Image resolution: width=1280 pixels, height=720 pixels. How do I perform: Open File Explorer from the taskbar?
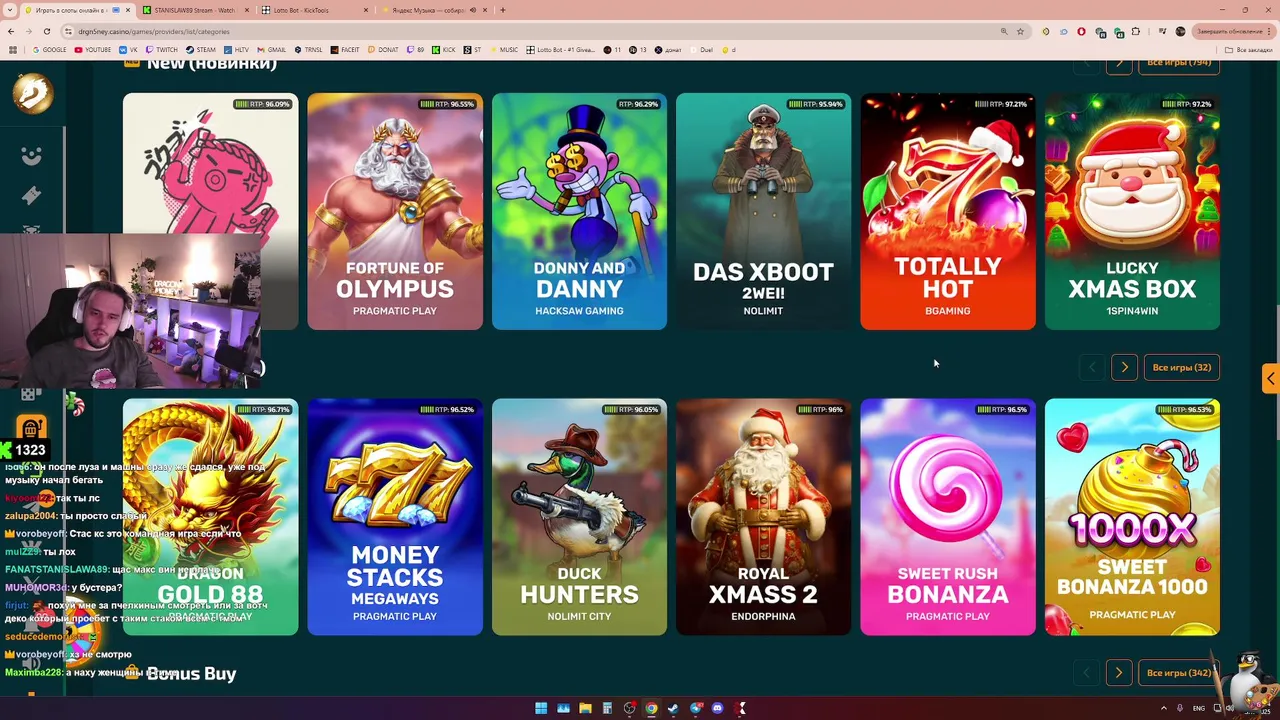tap(585, 708)
